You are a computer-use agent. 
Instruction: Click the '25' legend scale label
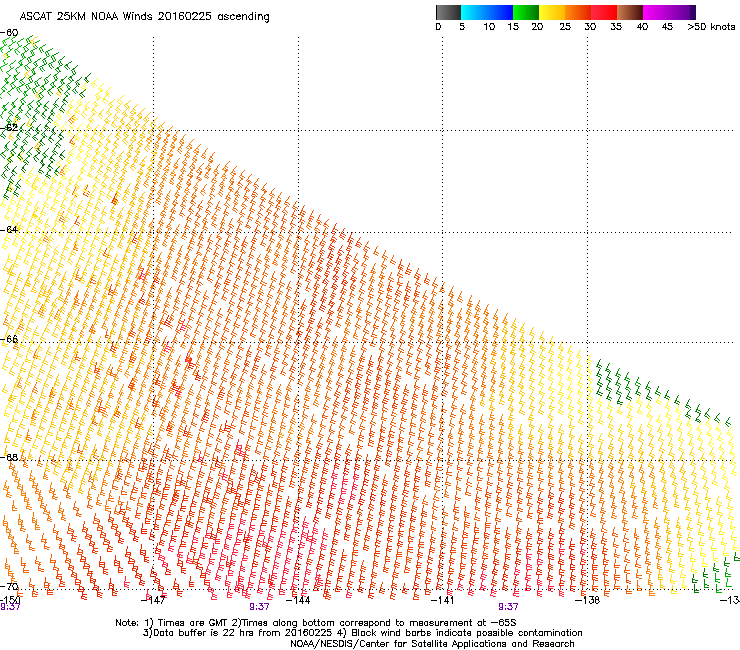click(565, 26)
